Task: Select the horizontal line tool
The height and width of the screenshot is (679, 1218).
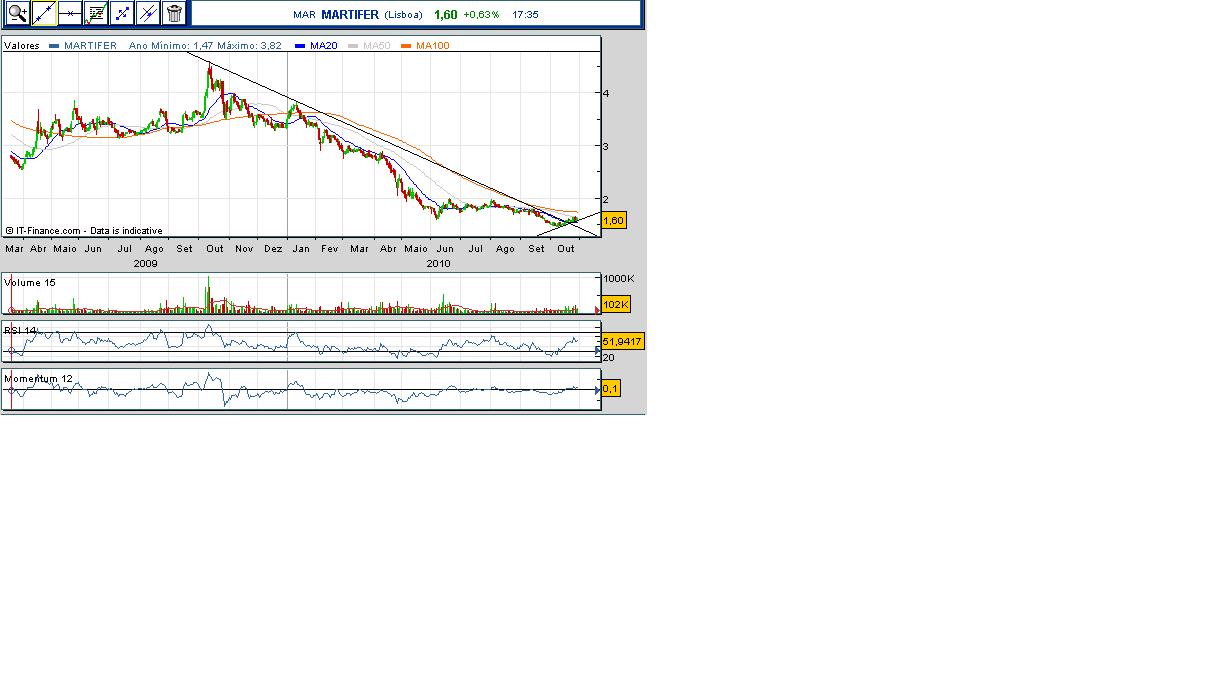Action: click(70, 13)
